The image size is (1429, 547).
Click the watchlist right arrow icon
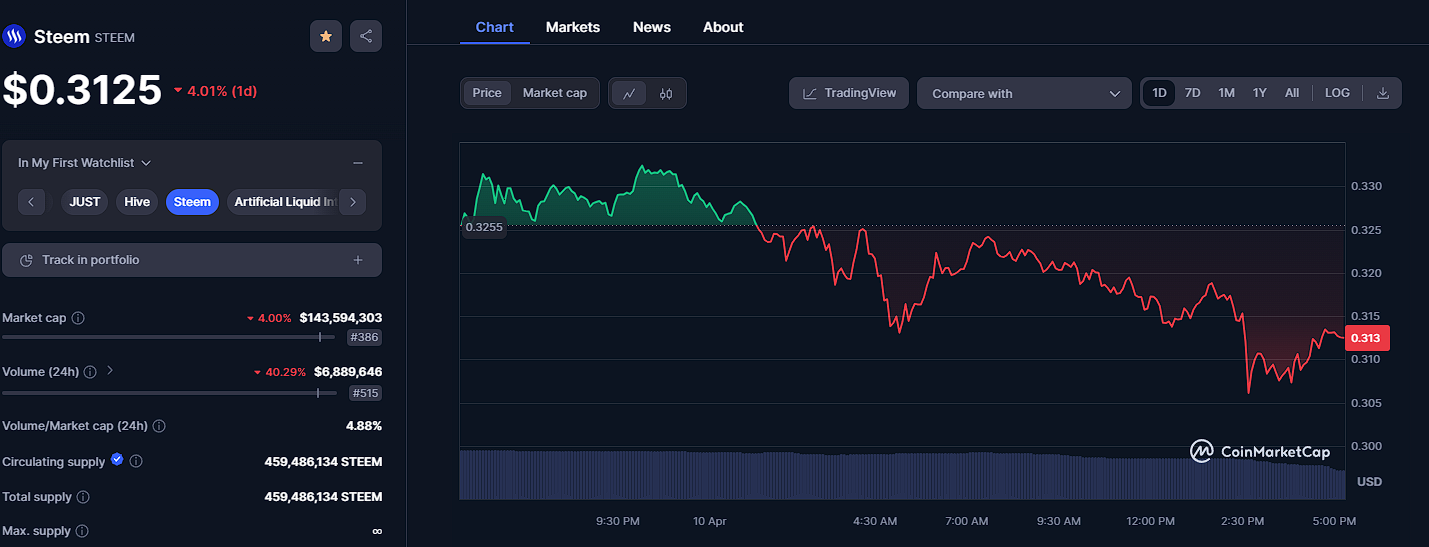[x=352, y=202]
